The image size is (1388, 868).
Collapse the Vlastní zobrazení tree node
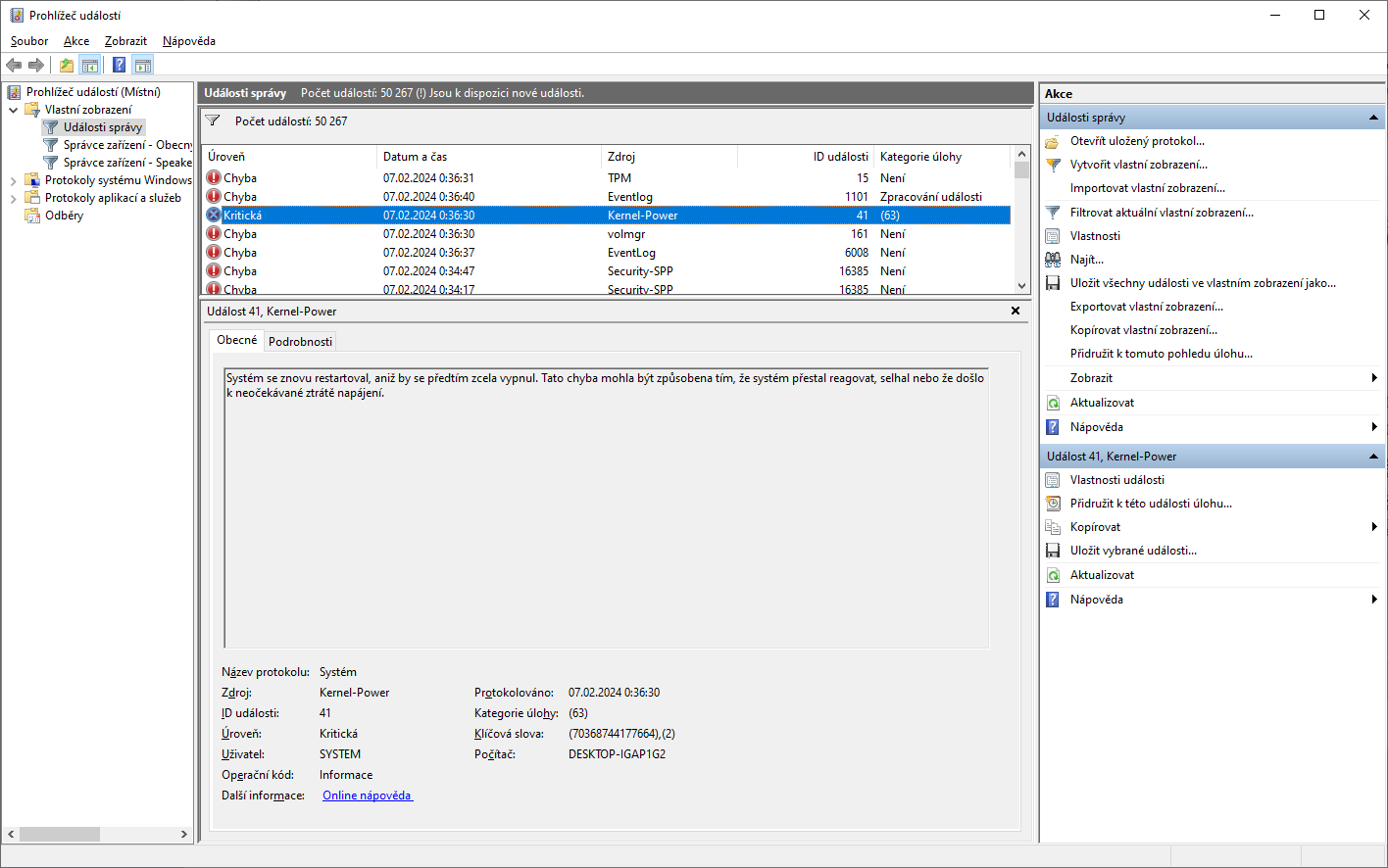coord(14,110)
